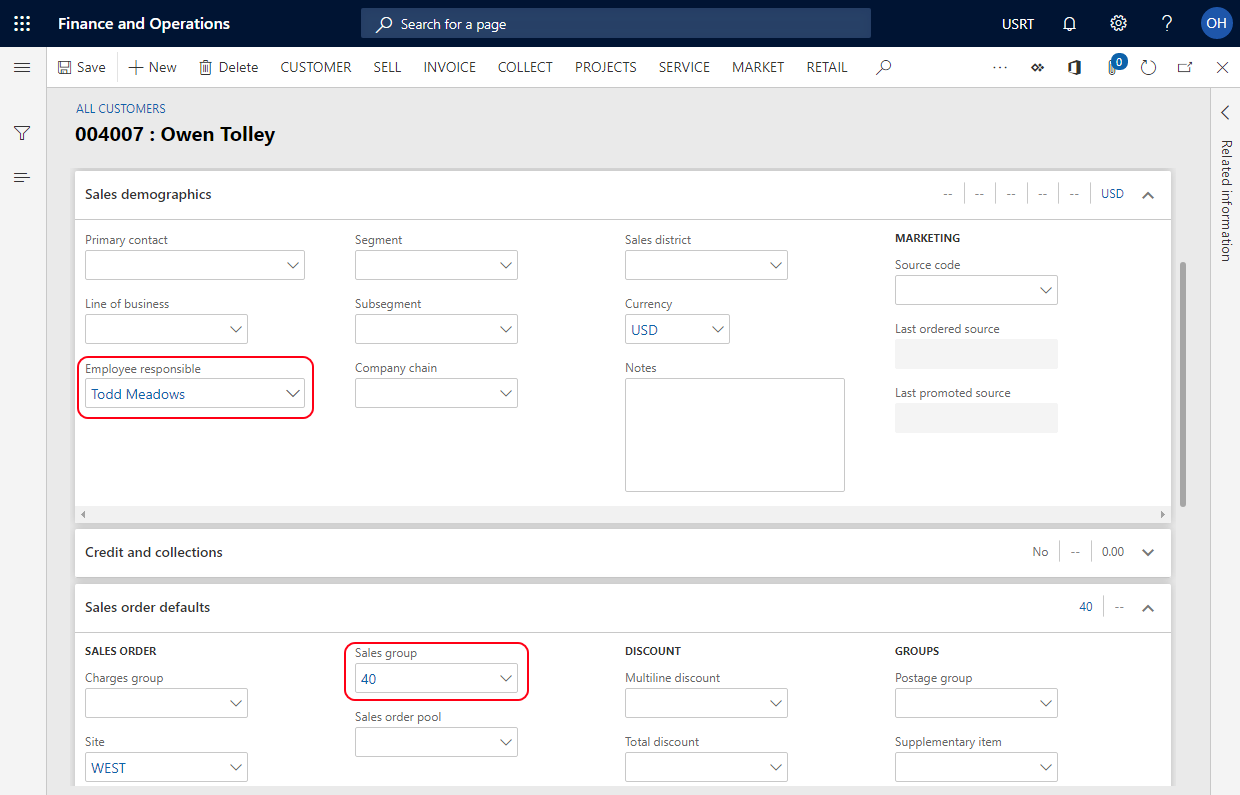Click the 004007 : Owen Tolley heading

click(175, 134)
